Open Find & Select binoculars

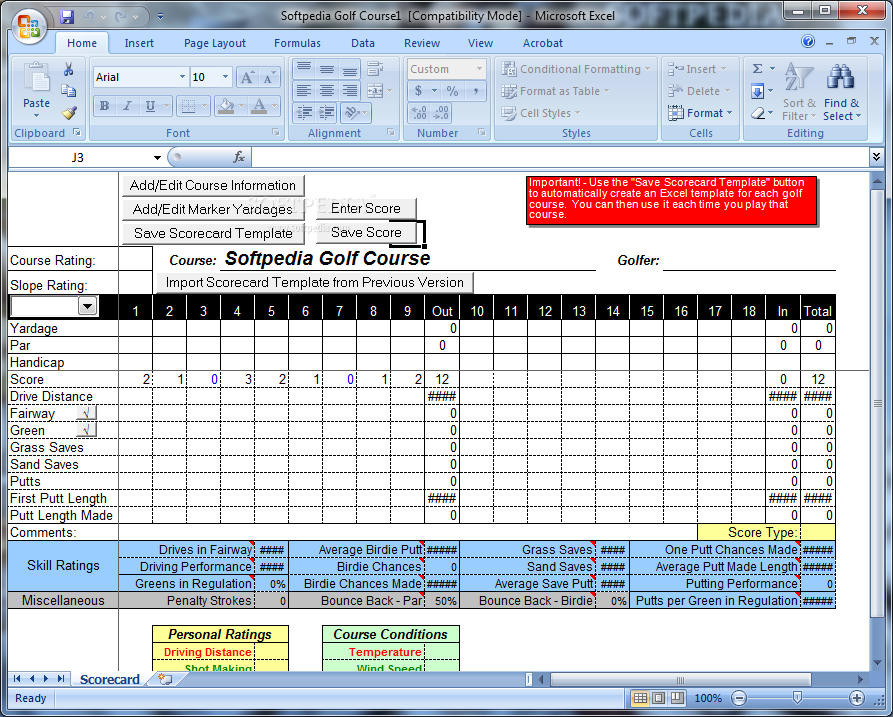[841, 91]
